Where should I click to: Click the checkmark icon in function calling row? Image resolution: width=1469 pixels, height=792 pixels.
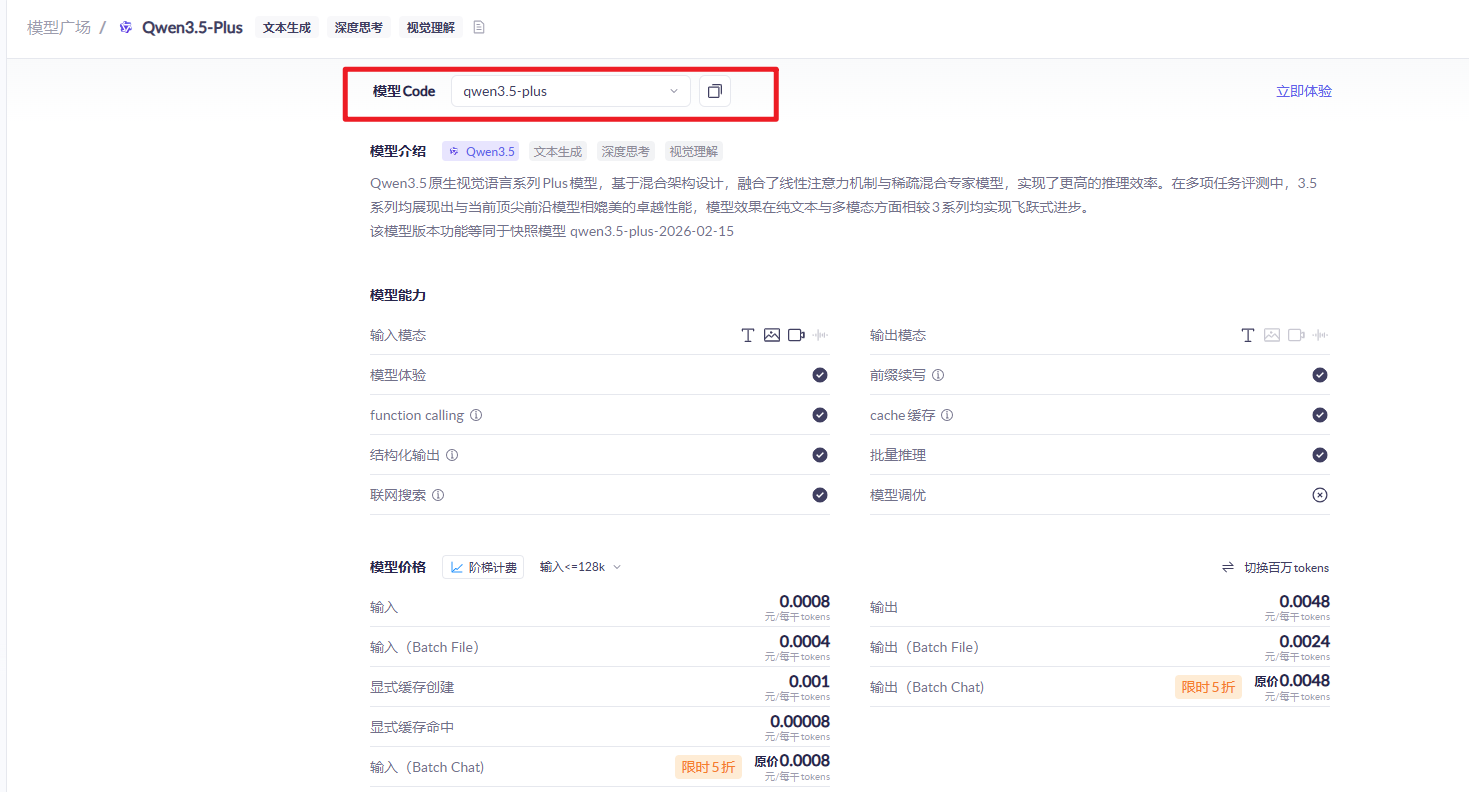pyautogui.click(x=820, y=415)
